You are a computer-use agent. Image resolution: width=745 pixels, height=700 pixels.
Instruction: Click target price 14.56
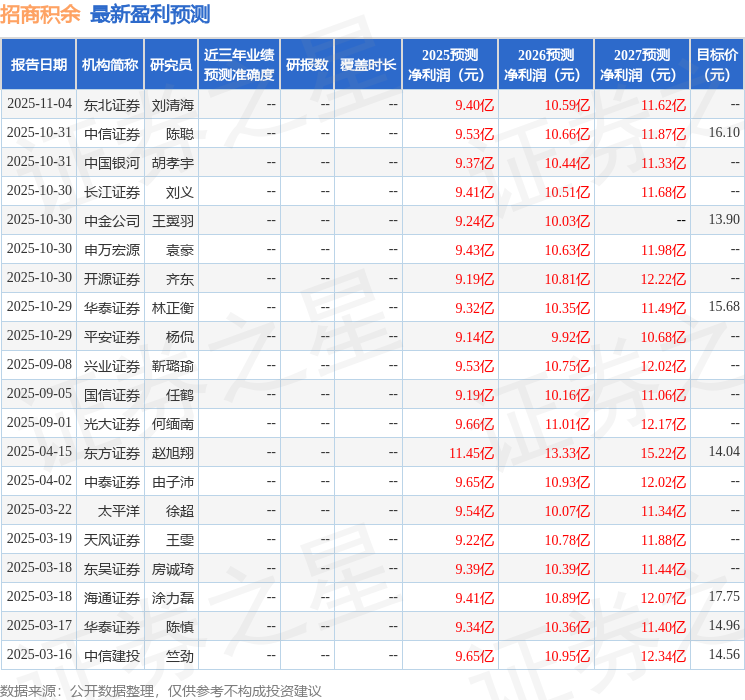[x=724, y=654]
